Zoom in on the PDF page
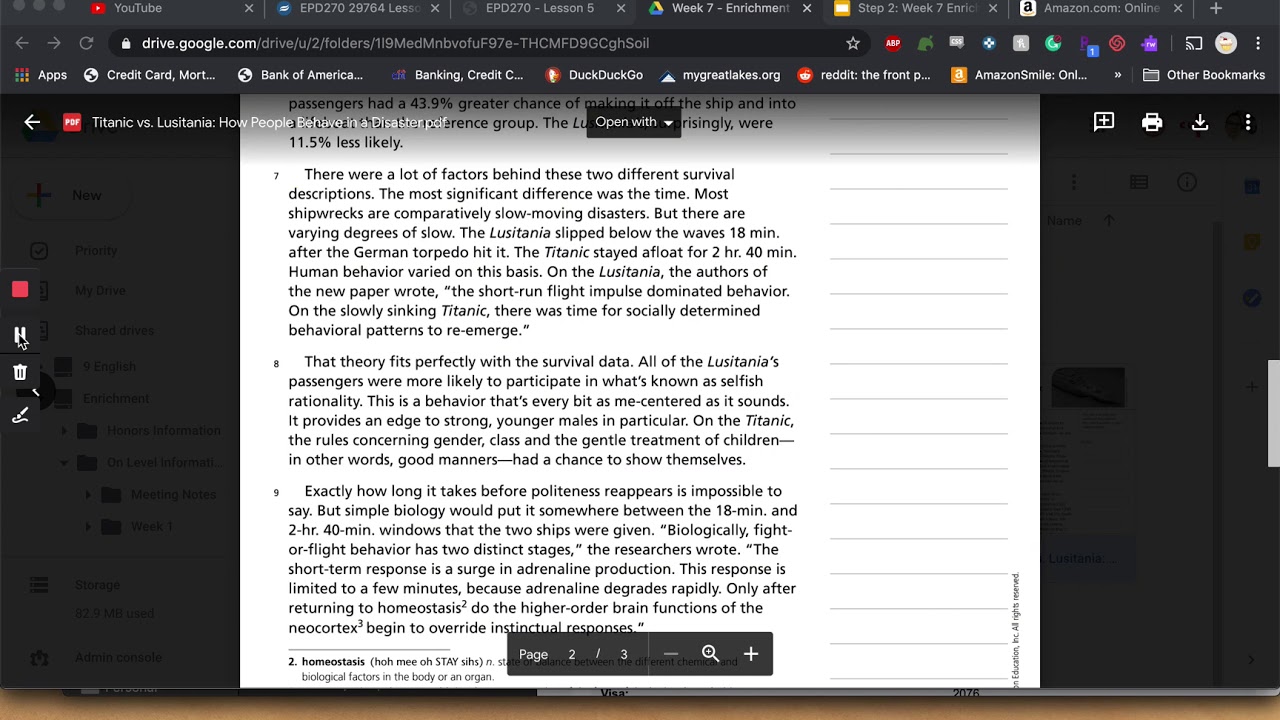The image size is (1280, 720). [751, 654]
